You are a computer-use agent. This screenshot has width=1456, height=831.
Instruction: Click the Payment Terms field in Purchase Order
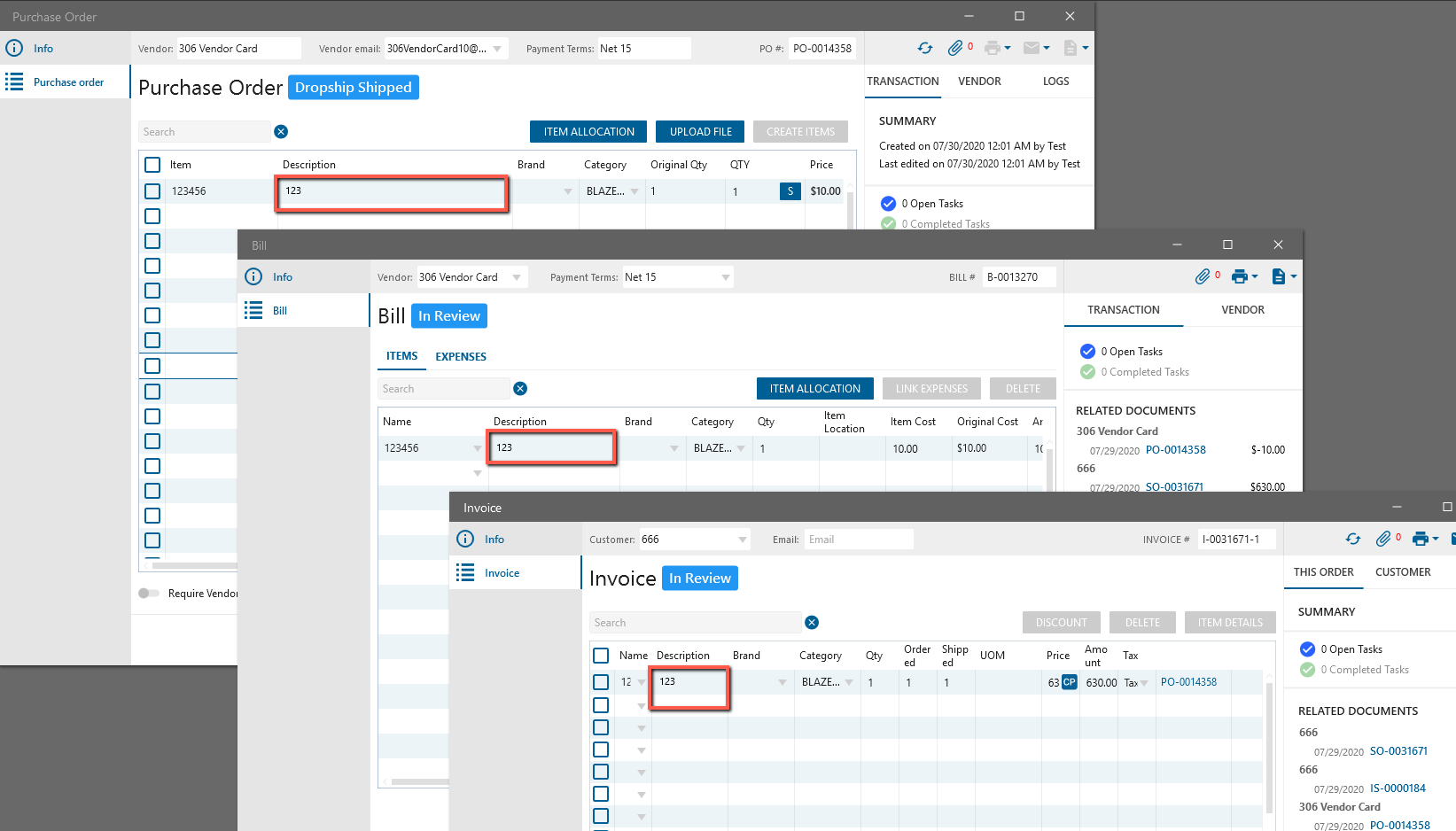coord(643,49)
